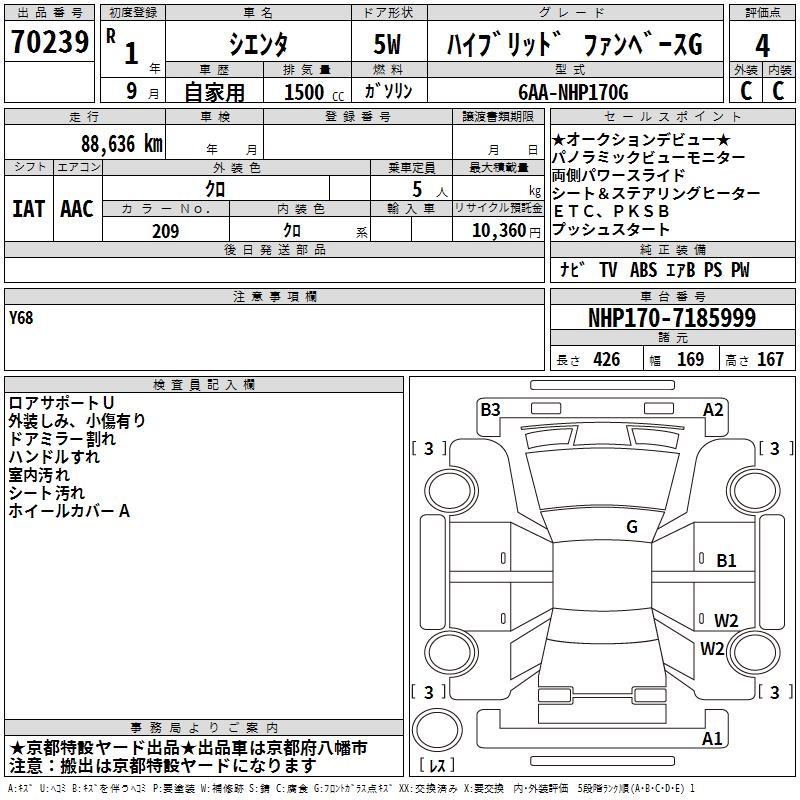Click the exterior grade C under 外装
800x800 pixels.
pos(746,91)
